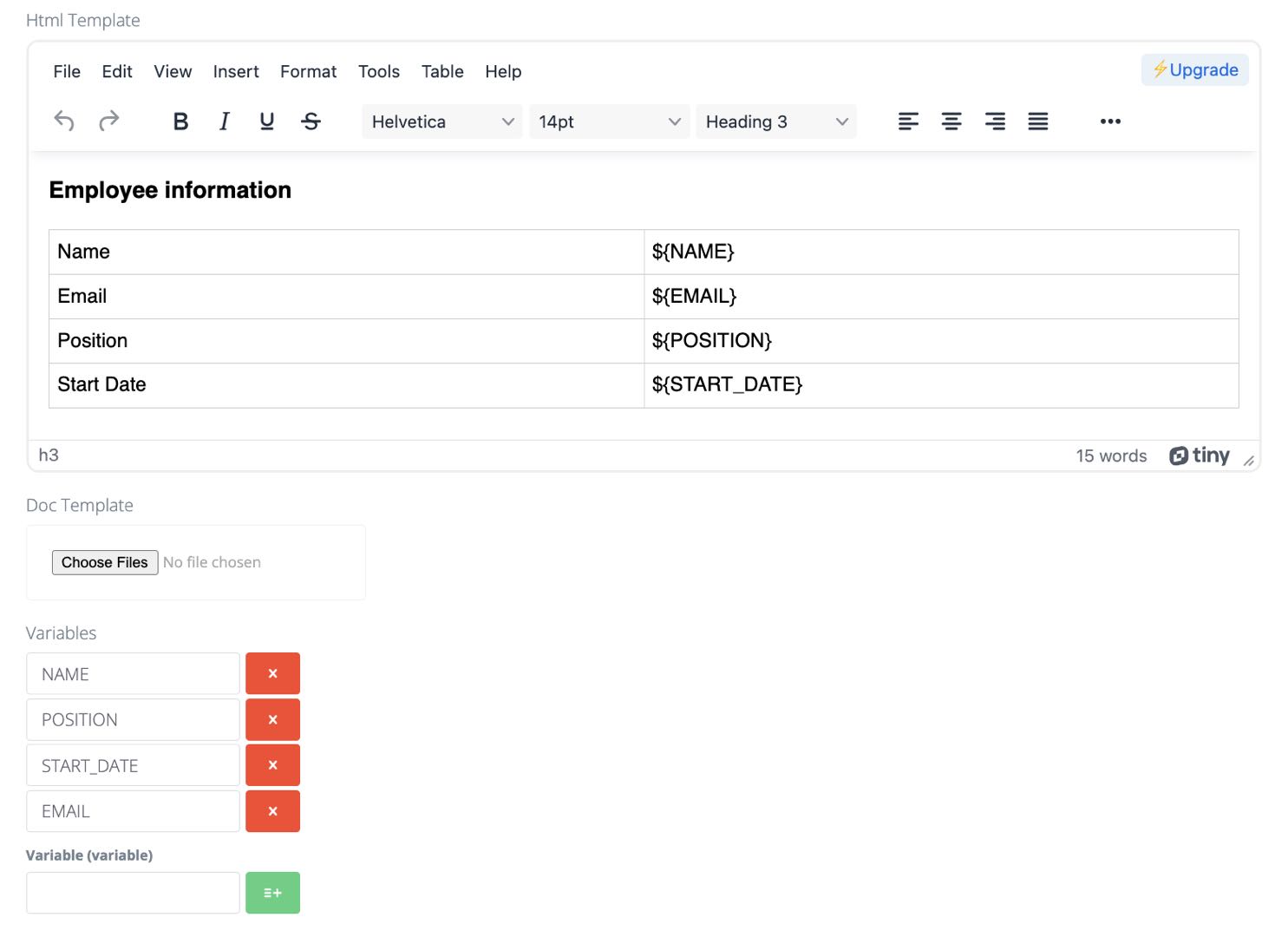Remove the POSITION variable
This screenshot has width=1288, height=937.
272,720
